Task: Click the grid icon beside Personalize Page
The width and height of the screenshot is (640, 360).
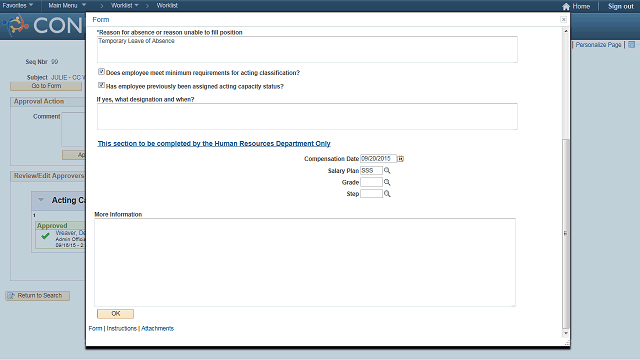Action: [631, 44]
